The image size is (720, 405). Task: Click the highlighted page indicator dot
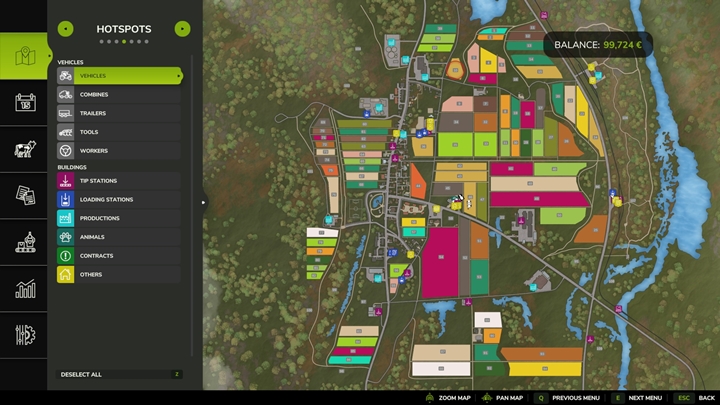[124, 42]
